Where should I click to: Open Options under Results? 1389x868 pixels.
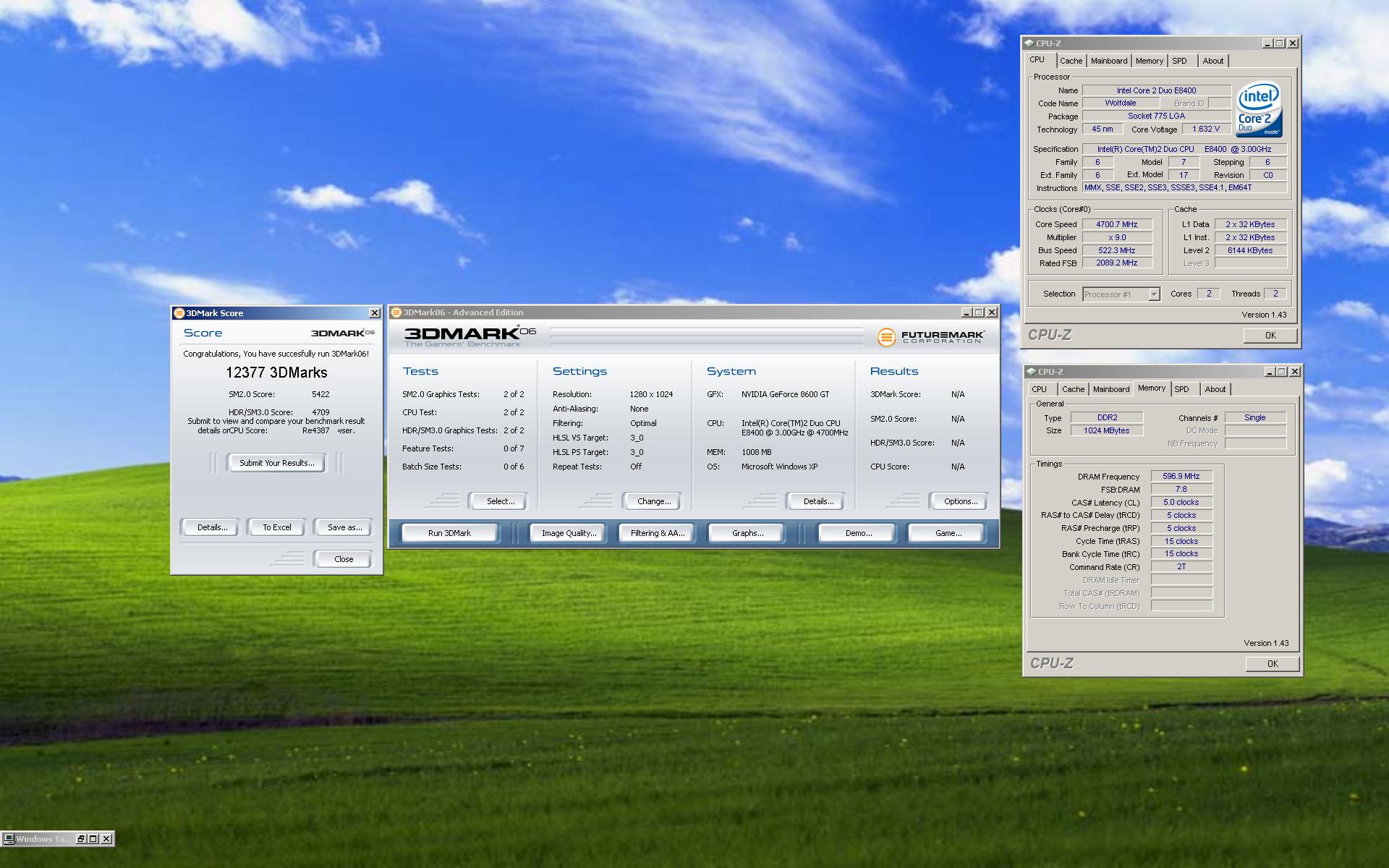click(x=961, y=501)
